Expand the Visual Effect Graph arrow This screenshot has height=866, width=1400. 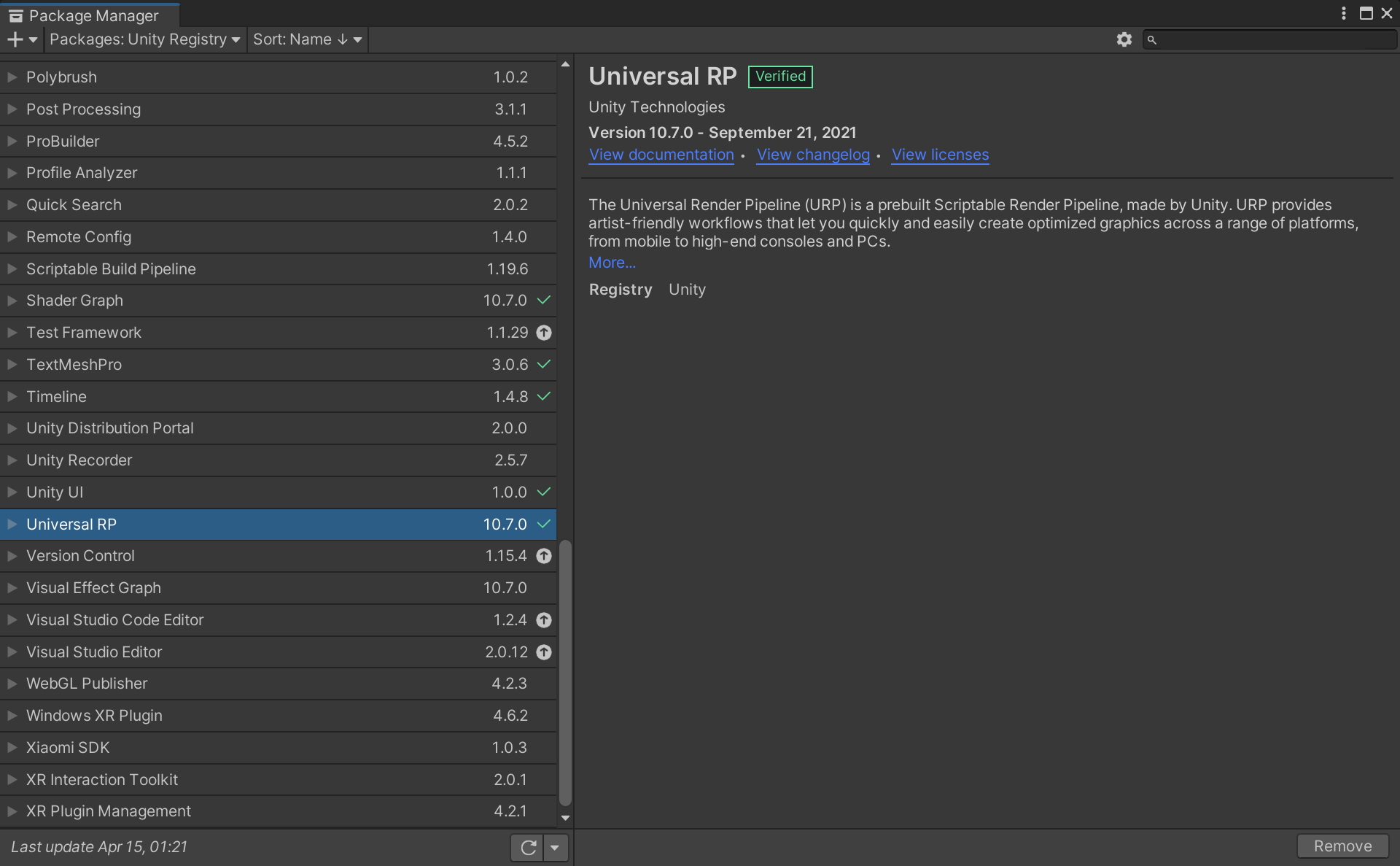12,588
